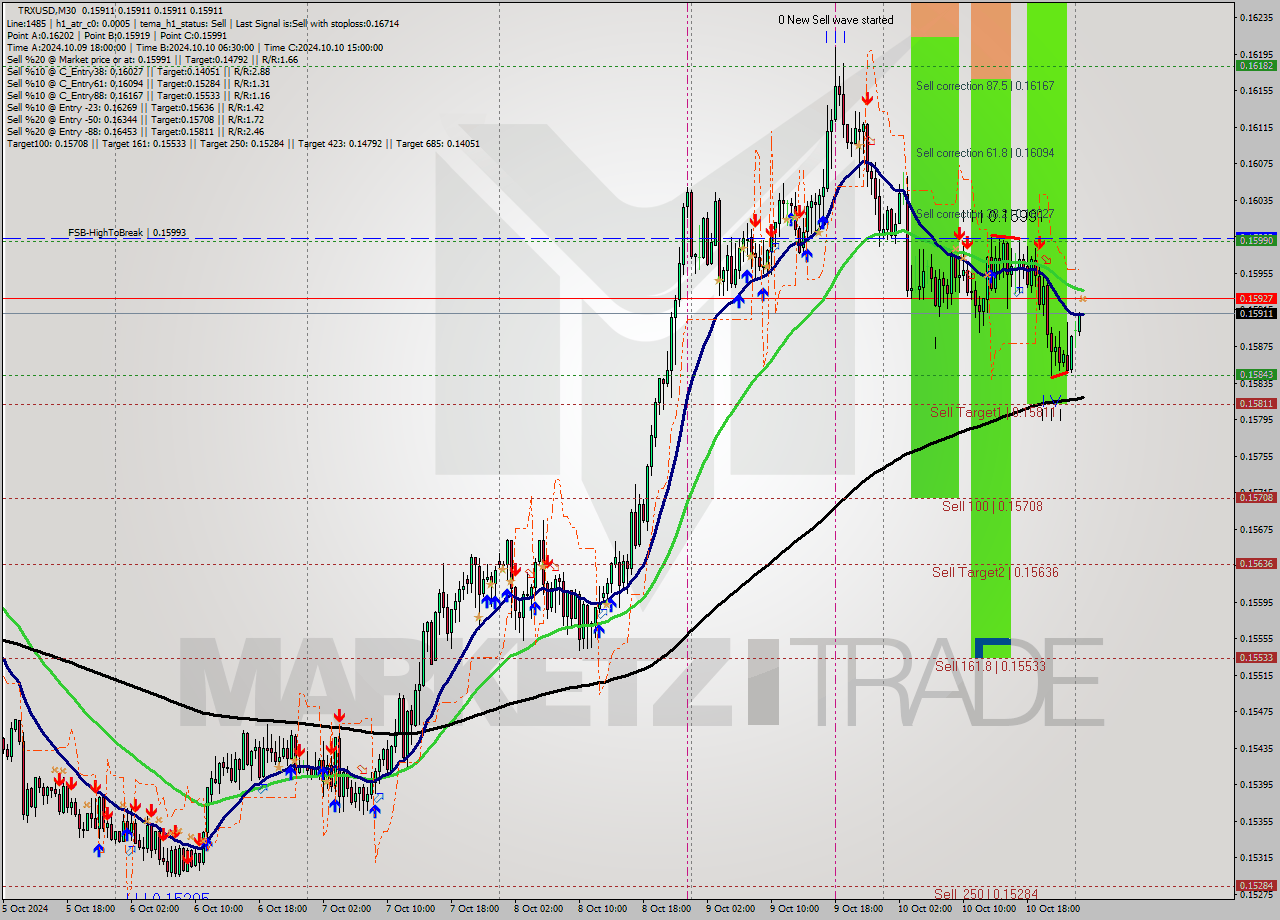
Task: Click the 'Sell %20 @ Entry -88' info line
Action: (135, 132)
